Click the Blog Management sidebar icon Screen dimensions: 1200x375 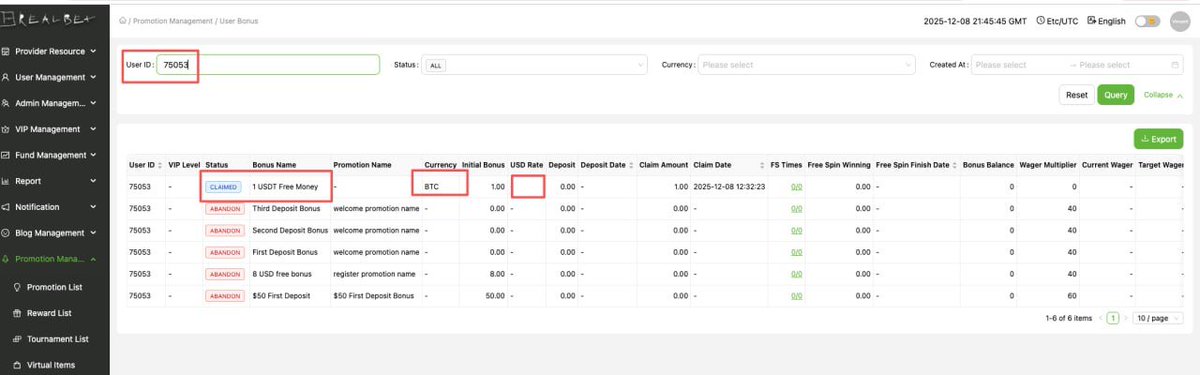pos(6,233)
